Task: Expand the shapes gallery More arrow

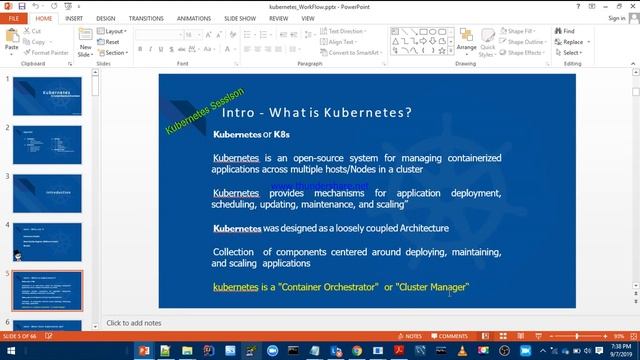Action: point(451,51)
